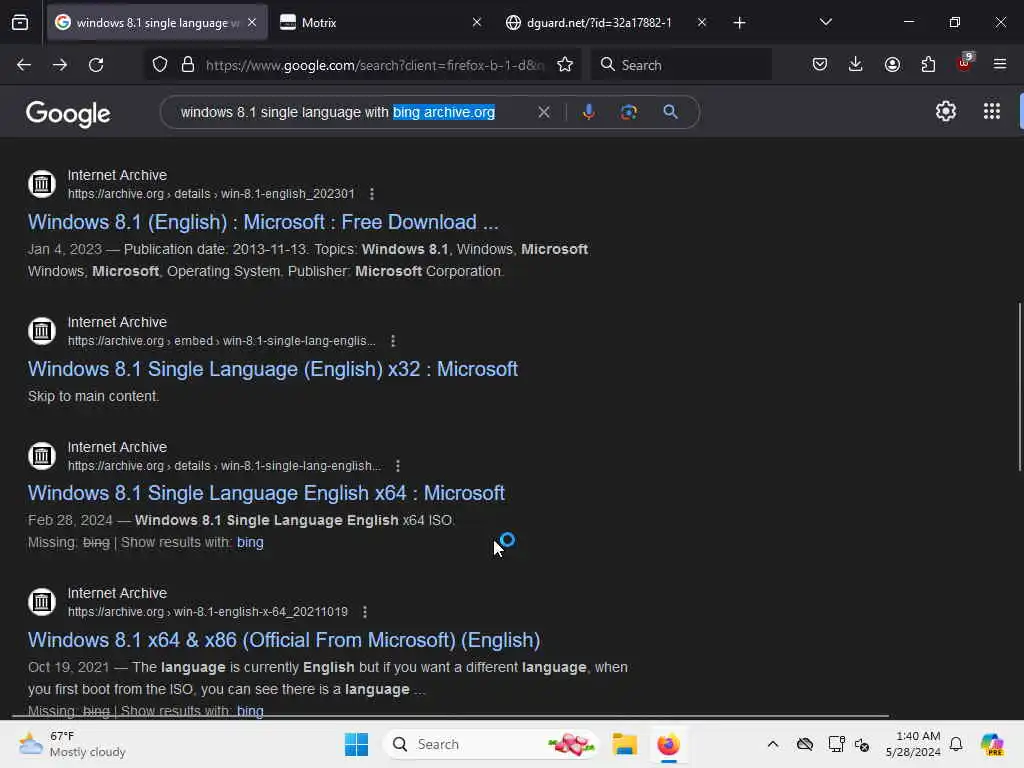Close the Motrix tab
The height and width of the screenshot is (768, 1024).
click(x=477, y=23)
